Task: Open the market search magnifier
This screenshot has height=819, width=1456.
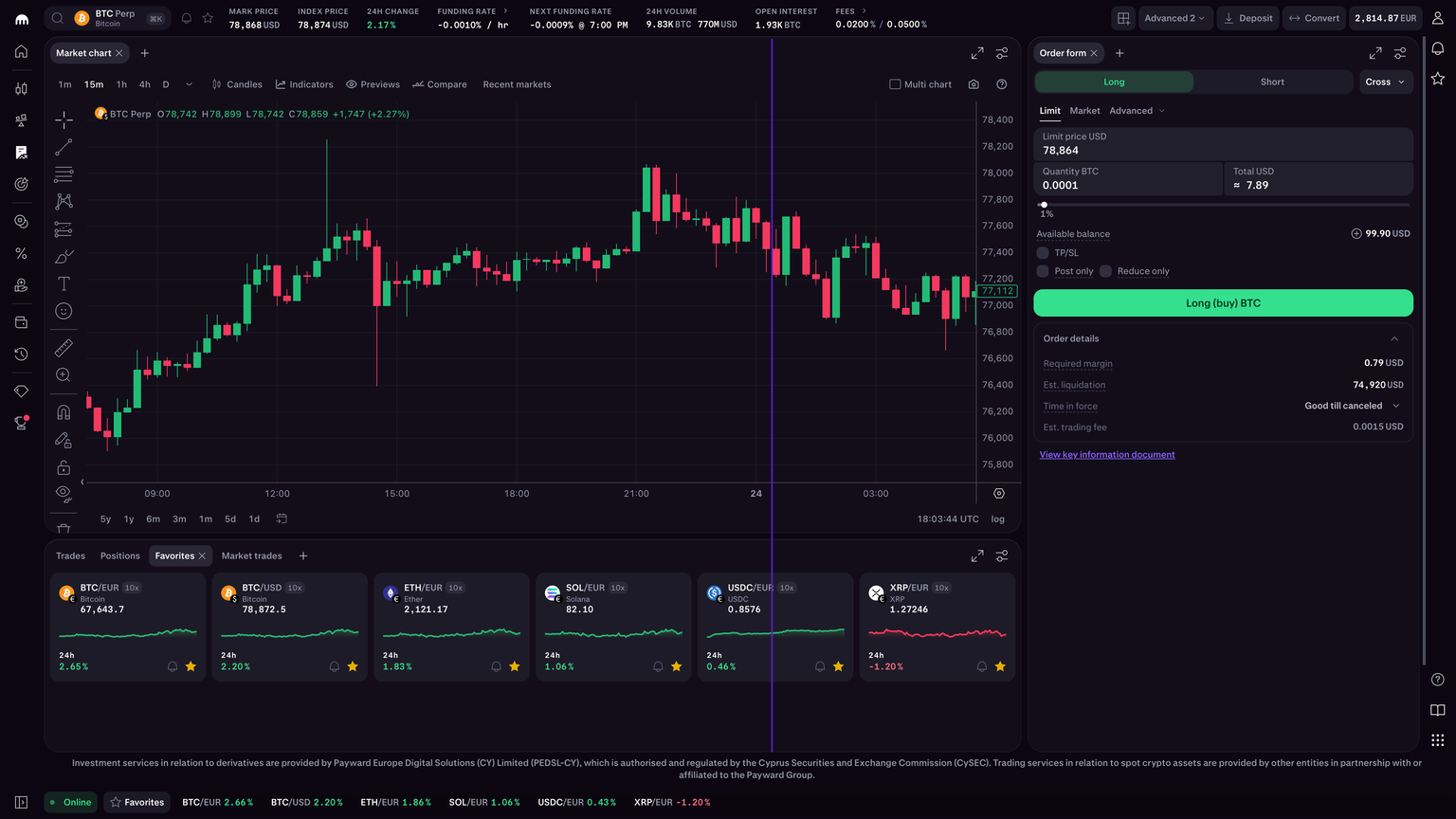Action: (58, 18)
